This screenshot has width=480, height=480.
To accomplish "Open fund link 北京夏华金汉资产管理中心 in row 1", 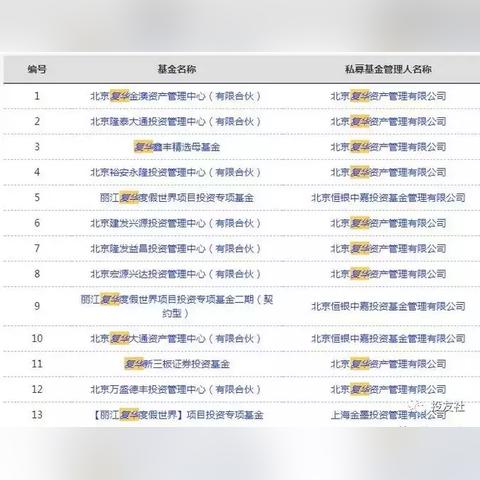I will tap(176, 96).
